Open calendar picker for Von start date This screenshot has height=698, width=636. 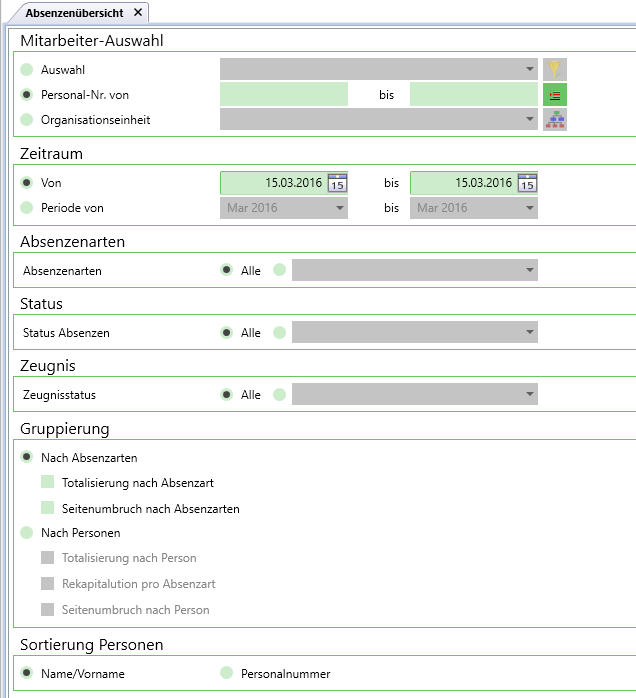pos(337,183)
